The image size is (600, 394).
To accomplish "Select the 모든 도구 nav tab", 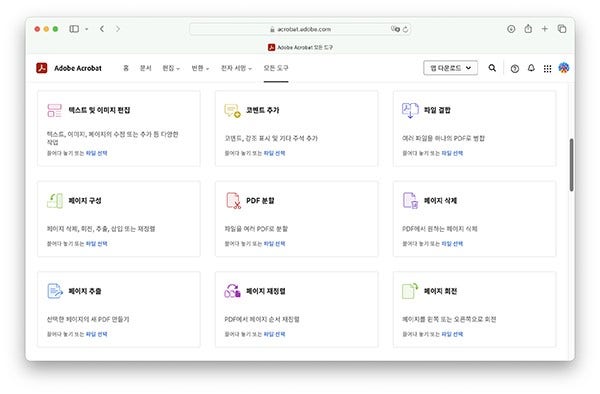I will (x=276, y=68).
